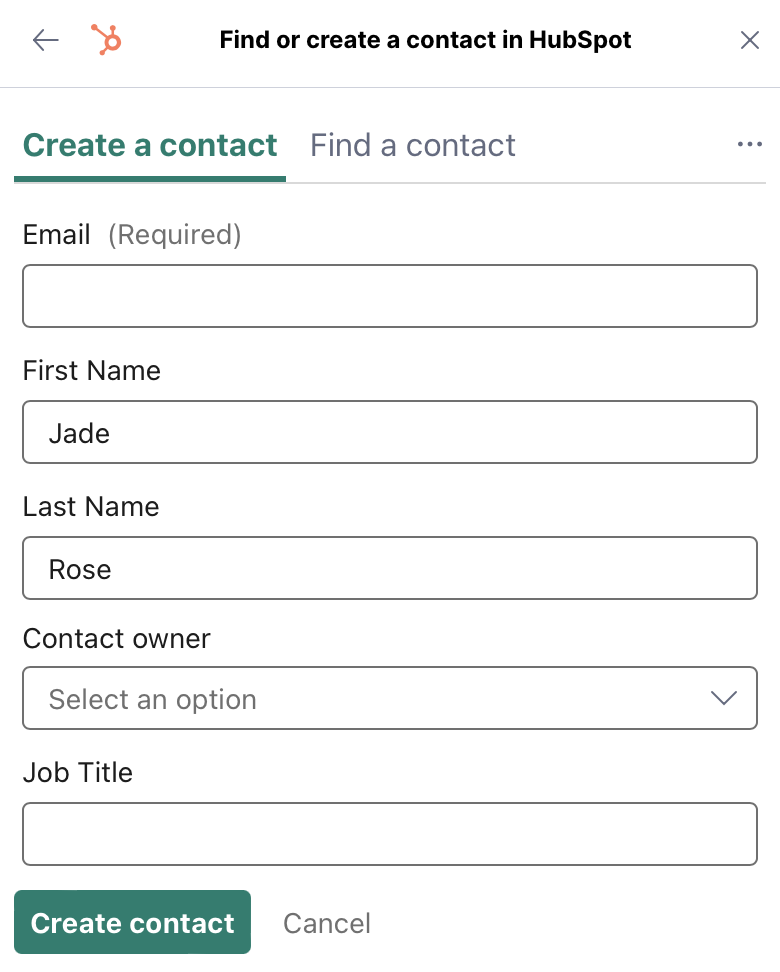Click the orange HubSpot logo icon
The height and width of the screenshot is (972, 780).
(106, 40)
